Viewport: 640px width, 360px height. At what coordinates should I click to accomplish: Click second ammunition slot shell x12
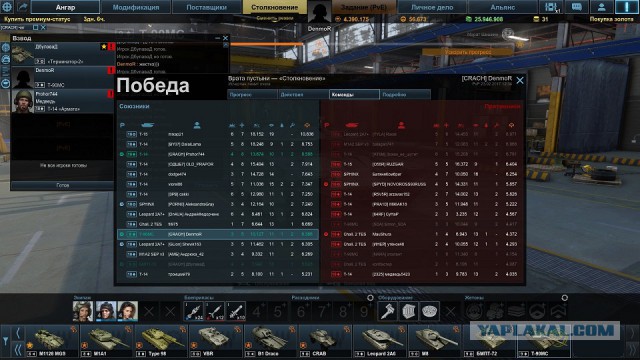point(215,311)
